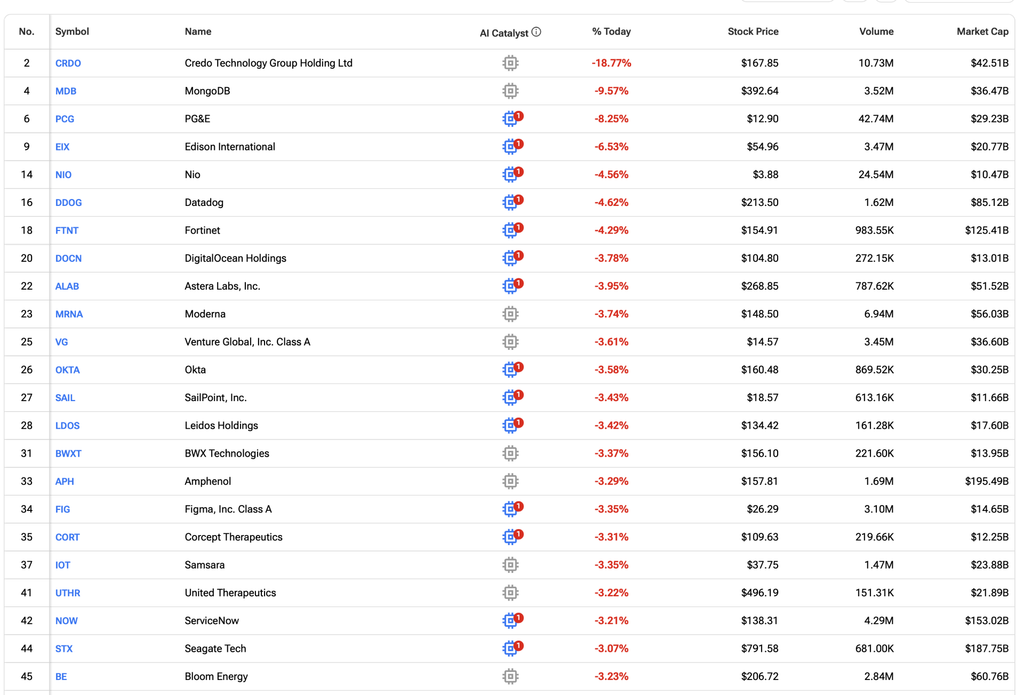The image size is (1024, 695).
Task: Select the Bloom Energy row name
Action: 216,677
